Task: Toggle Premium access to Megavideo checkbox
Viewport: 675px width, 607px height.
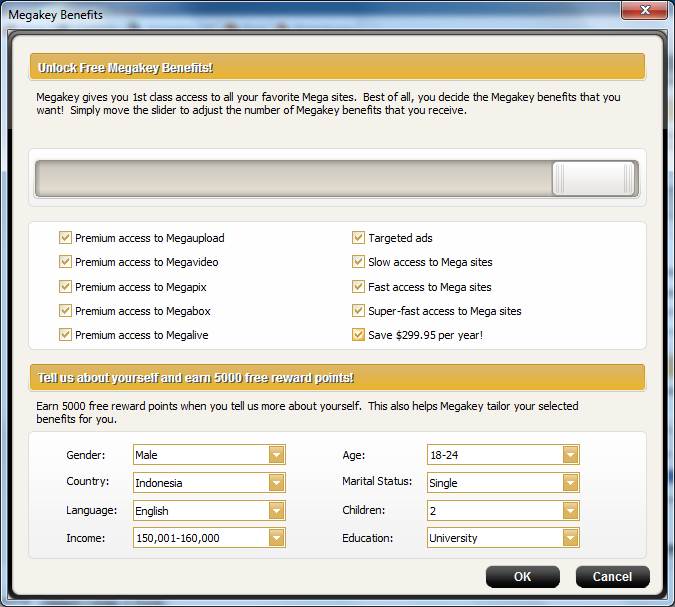Action: tap(65, 261)
